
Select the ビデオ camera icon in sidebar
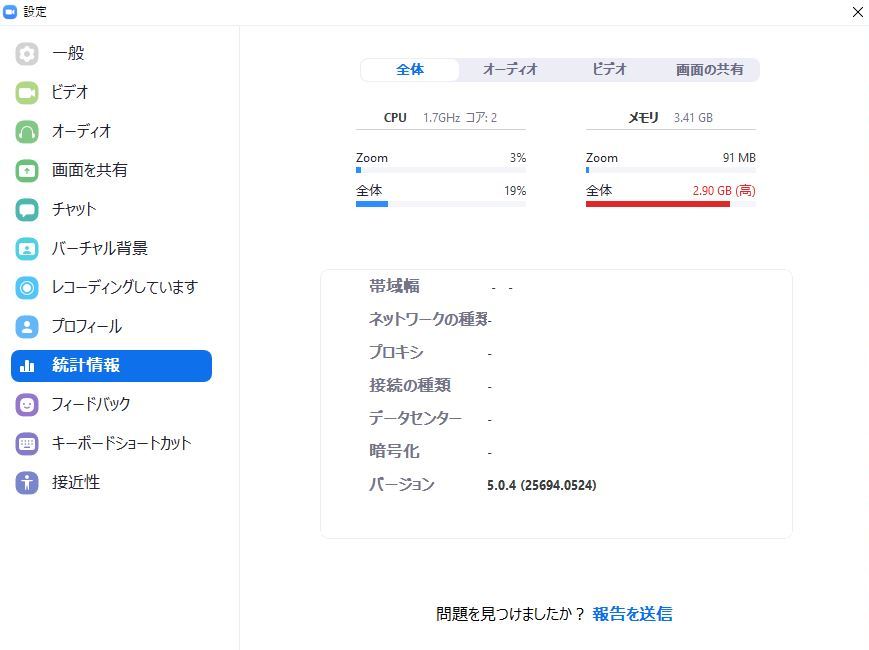pos(27,93)
